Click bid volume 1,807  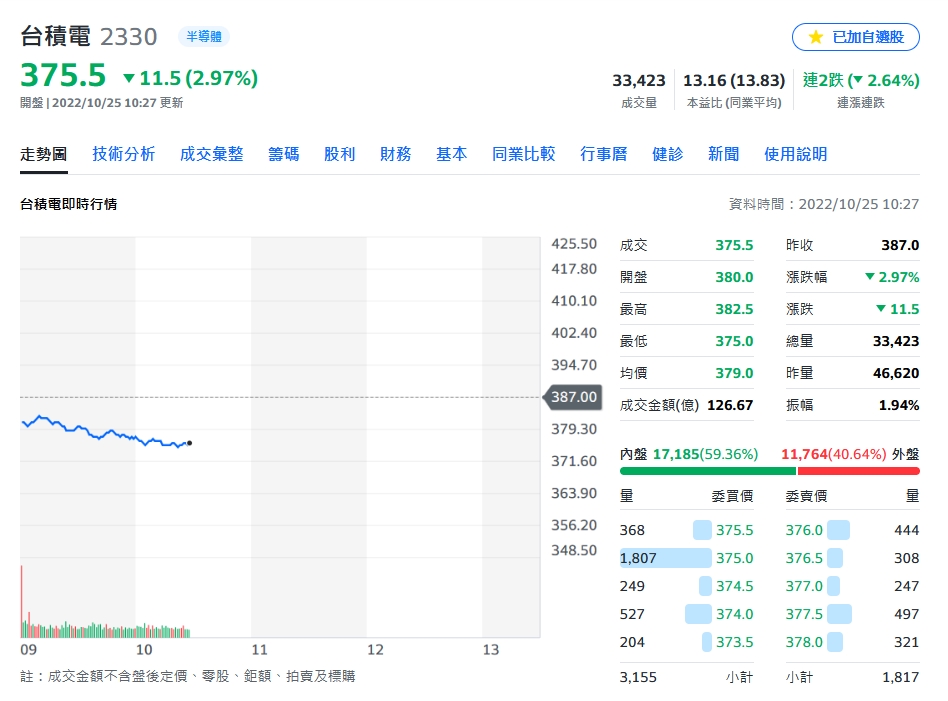(x=638, y=558)
